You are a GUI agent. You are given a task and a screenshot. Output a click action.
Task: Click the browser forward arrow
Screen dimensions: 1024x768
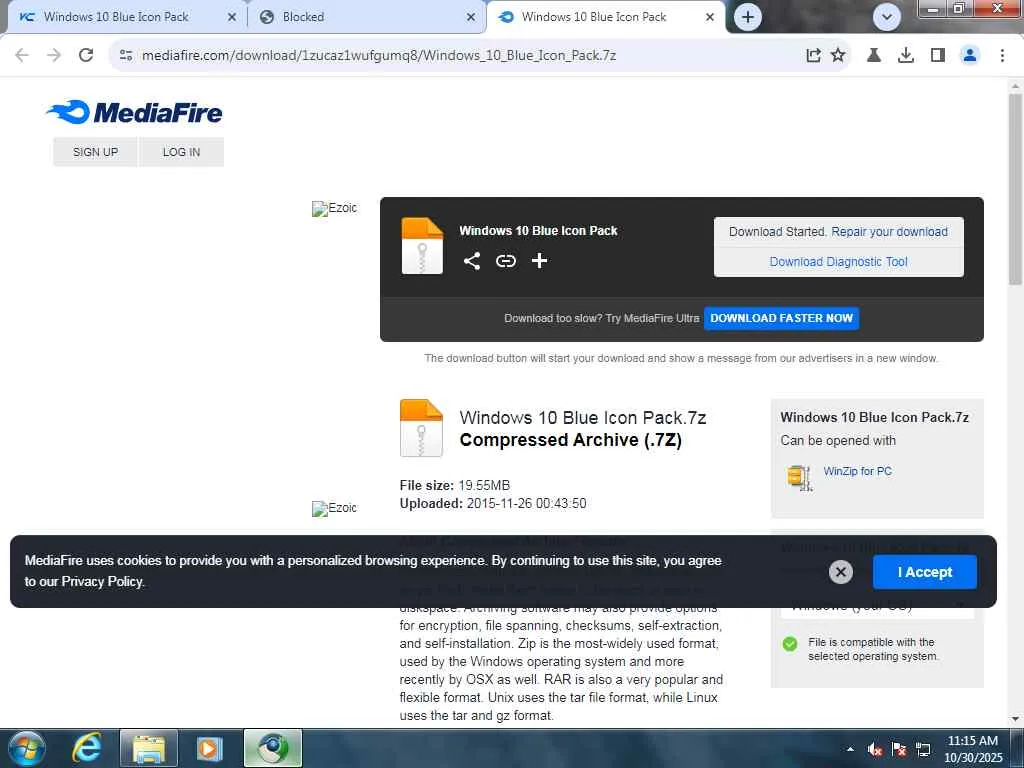(54, 55)
